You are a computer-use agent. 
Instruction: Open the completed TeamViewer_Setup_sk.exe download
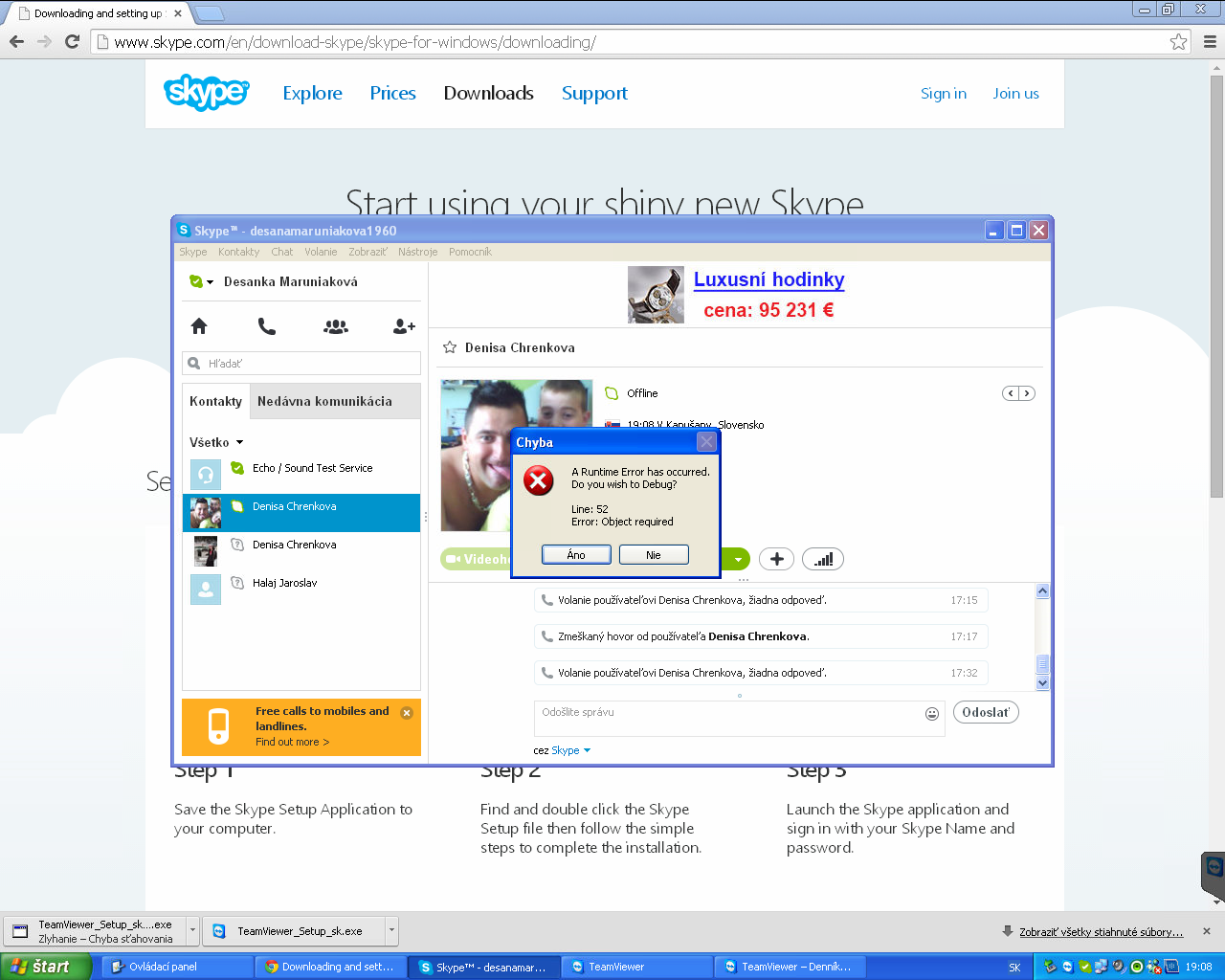294,930
